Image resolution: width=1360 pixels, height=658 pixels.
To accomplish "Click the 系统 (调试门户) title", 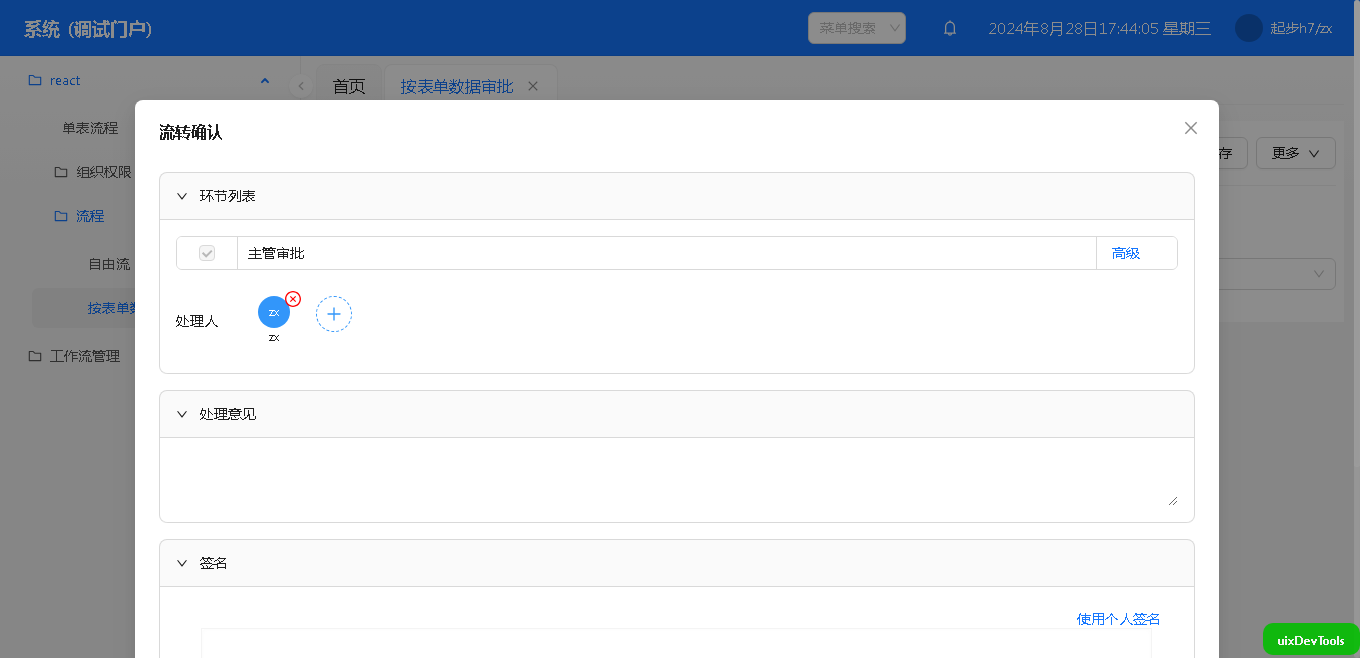I will click(x=88, y=28).
